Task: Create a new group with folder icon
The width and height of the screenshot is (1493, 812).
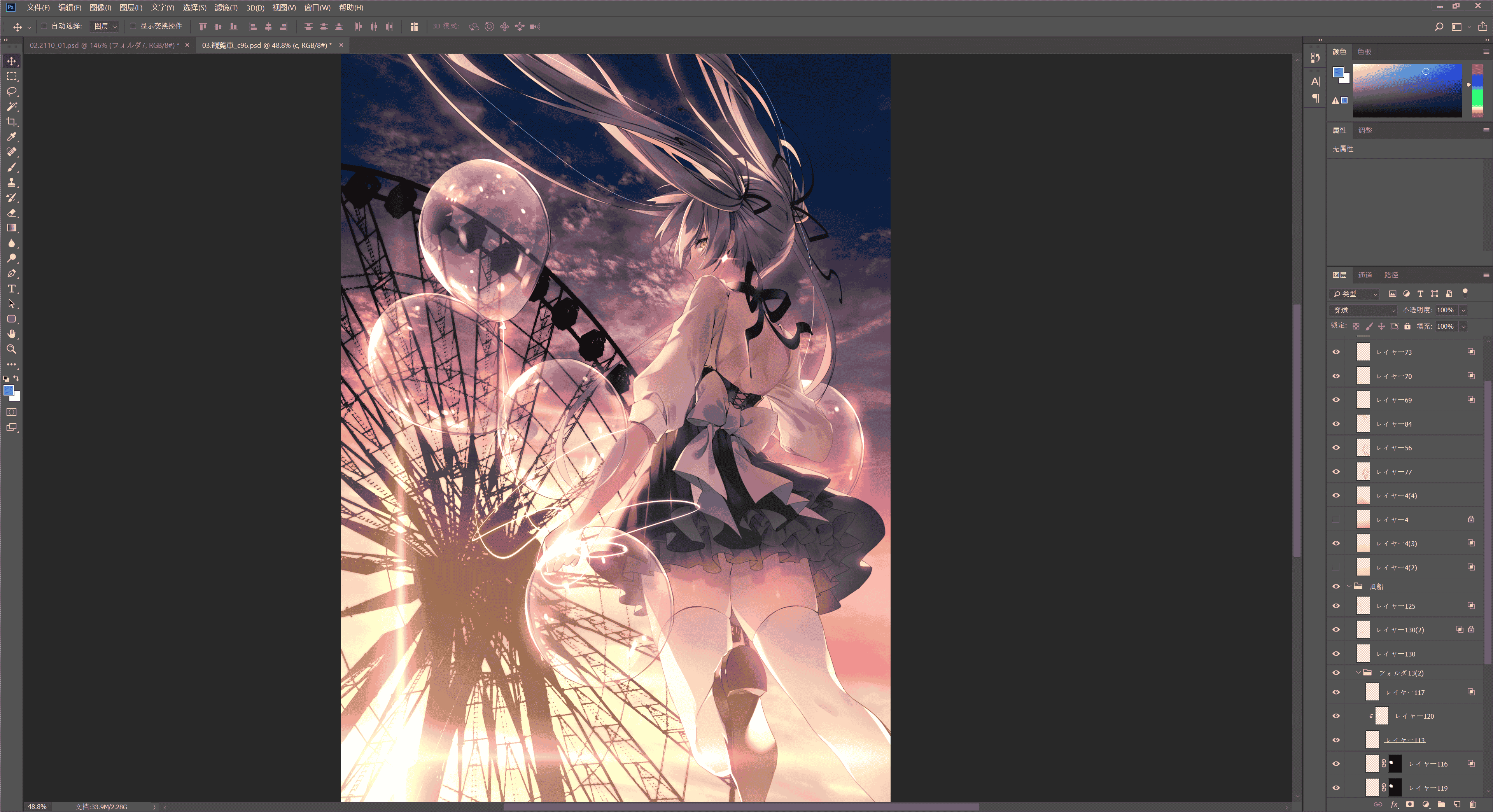Action: coord(1441,805)
